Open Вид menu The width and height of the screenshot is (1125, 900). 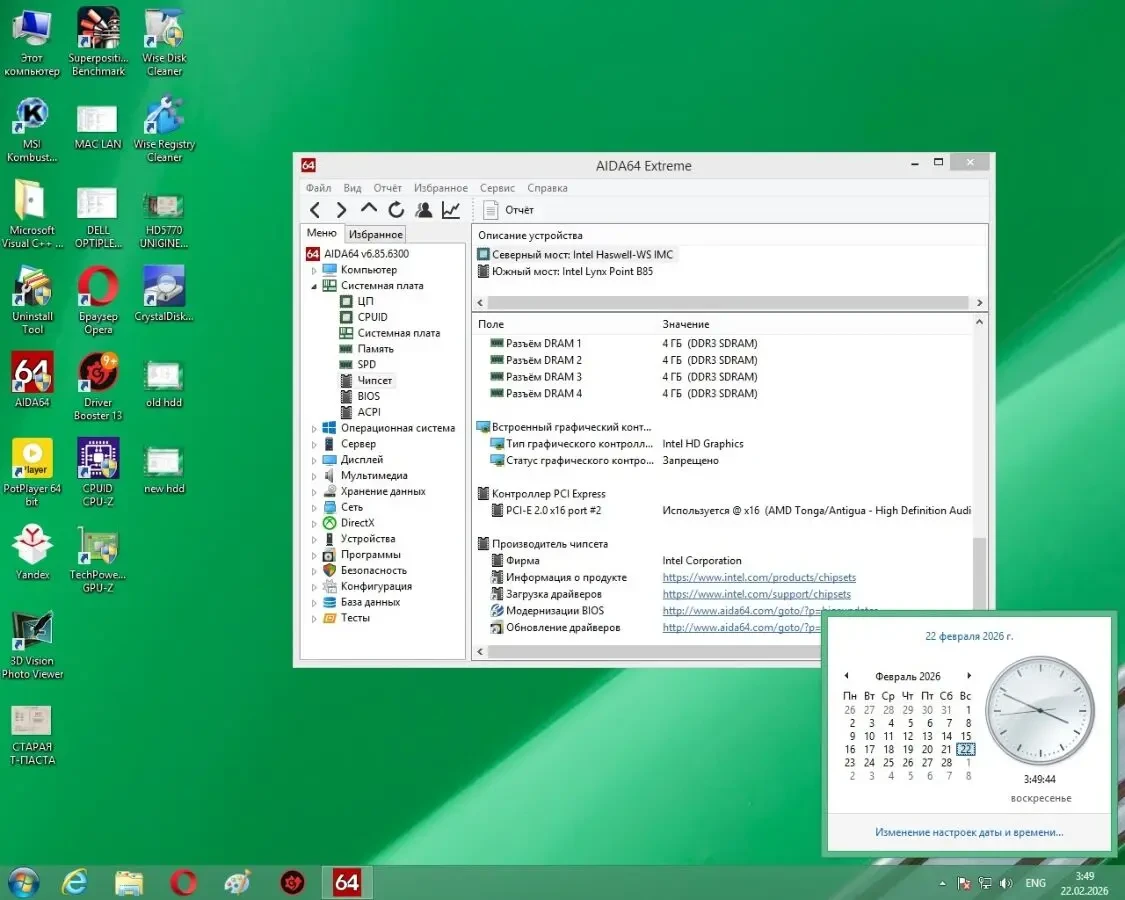pyautogui.click(x=352, y=188)
